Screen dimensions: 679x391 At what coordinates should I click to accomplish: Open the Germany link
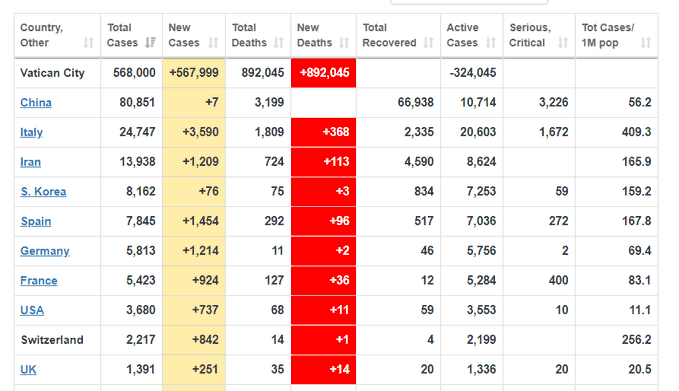[45, 251]
